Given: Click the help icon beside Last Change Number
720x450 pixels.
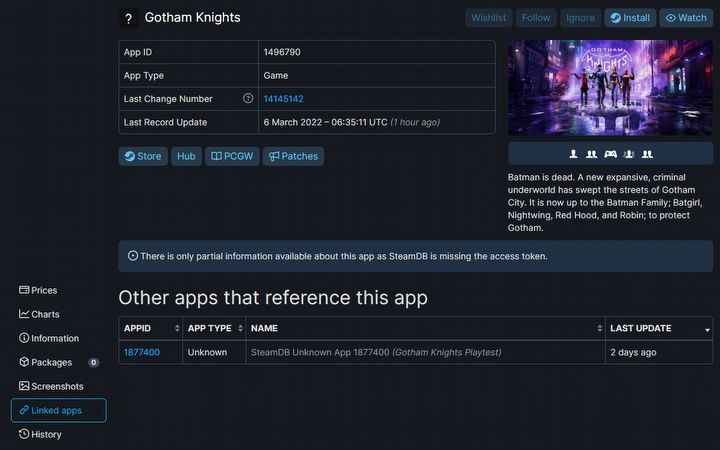Looking at the screenshot, I should (x=248, y=99).
